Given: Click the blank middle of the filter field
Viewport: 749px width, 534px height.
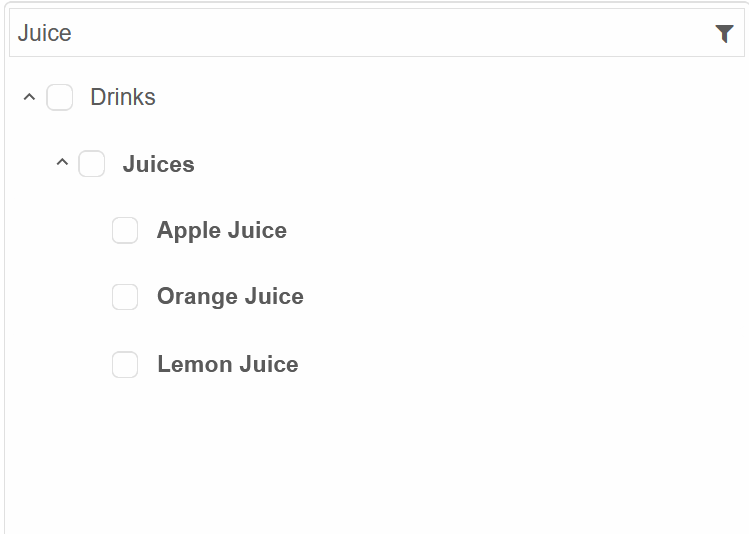Looking at the screenshot, I should coord(392,33).
